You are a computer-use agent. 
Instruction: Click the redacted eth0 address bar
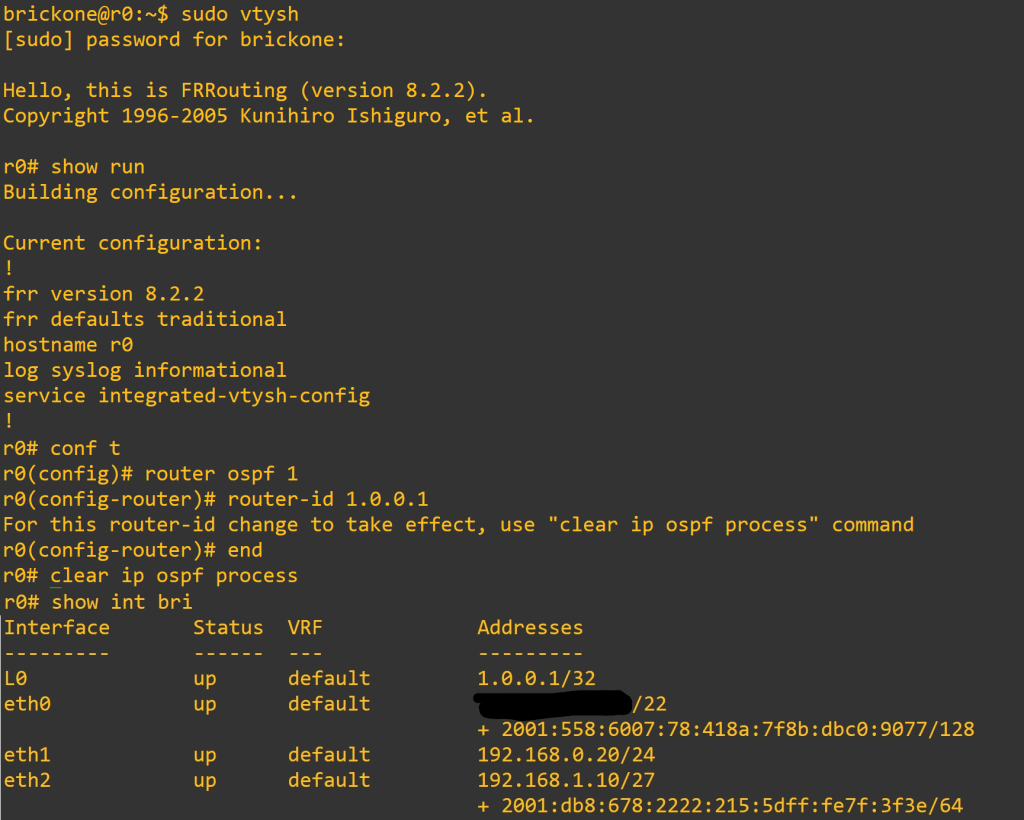[x=553, y=703]
